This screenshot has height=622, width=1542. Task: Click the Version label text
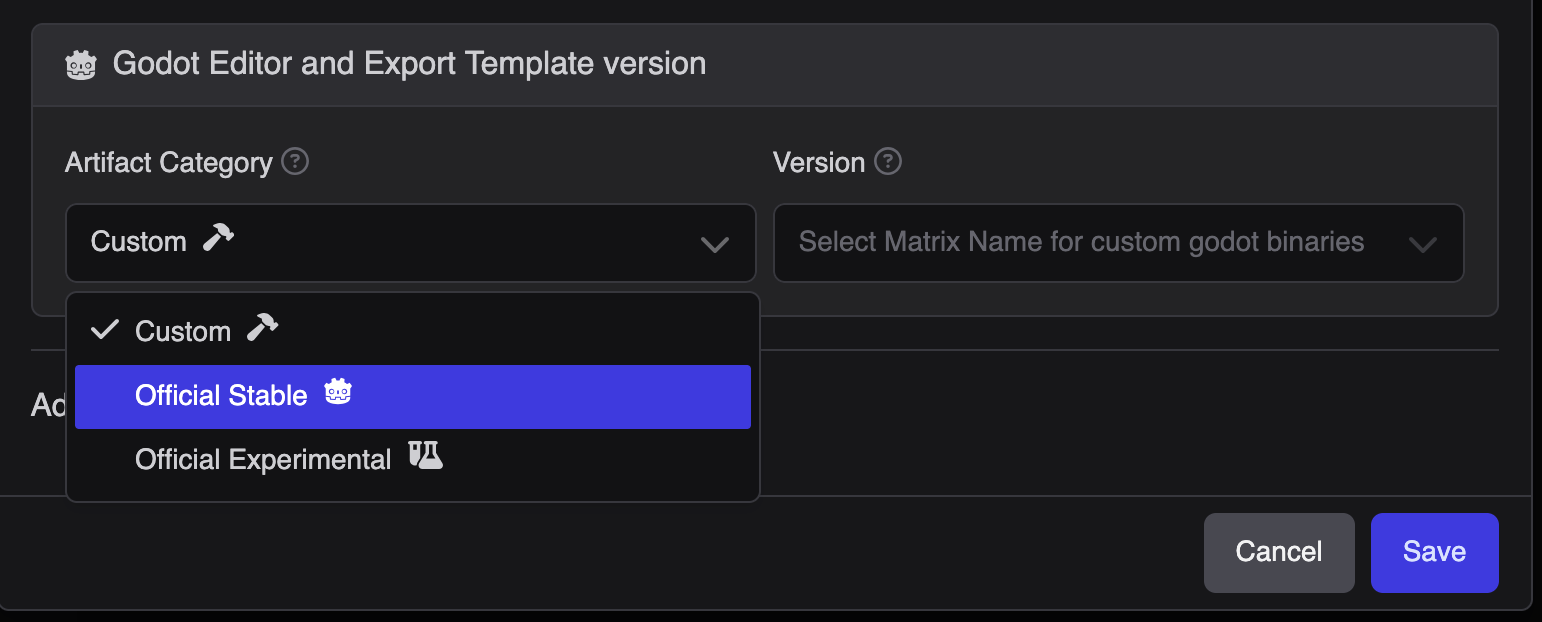pyautogui.click(x=819, y=163)
